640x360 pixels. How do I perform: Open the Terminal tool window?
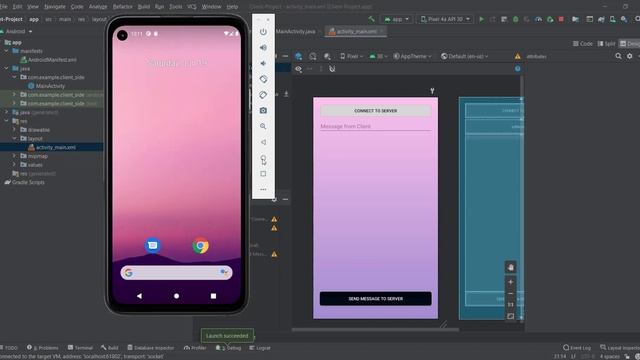[80, 348]
